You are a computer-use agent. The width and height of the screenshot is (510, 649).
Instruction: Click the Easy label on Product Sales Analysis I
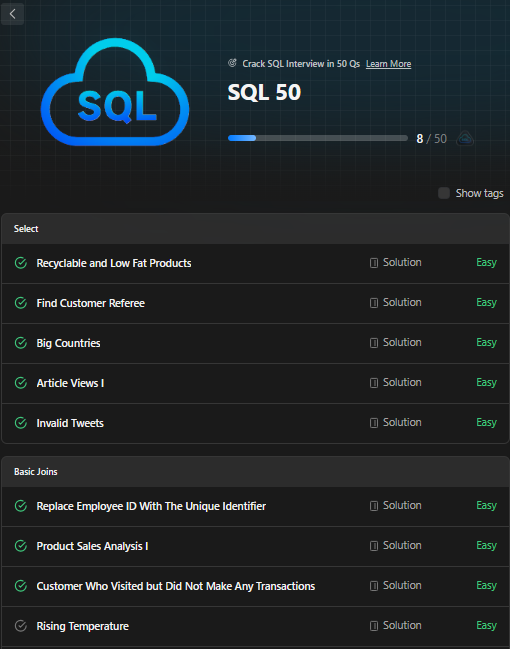pos(486,546)
